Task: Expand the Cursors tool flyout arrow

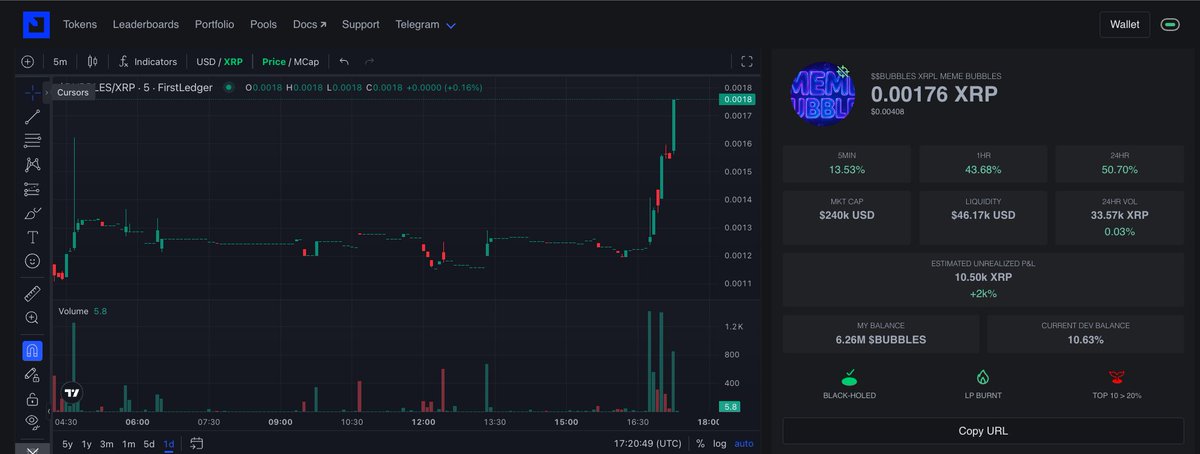Action: pyautogui.click(x=47, y=92)
